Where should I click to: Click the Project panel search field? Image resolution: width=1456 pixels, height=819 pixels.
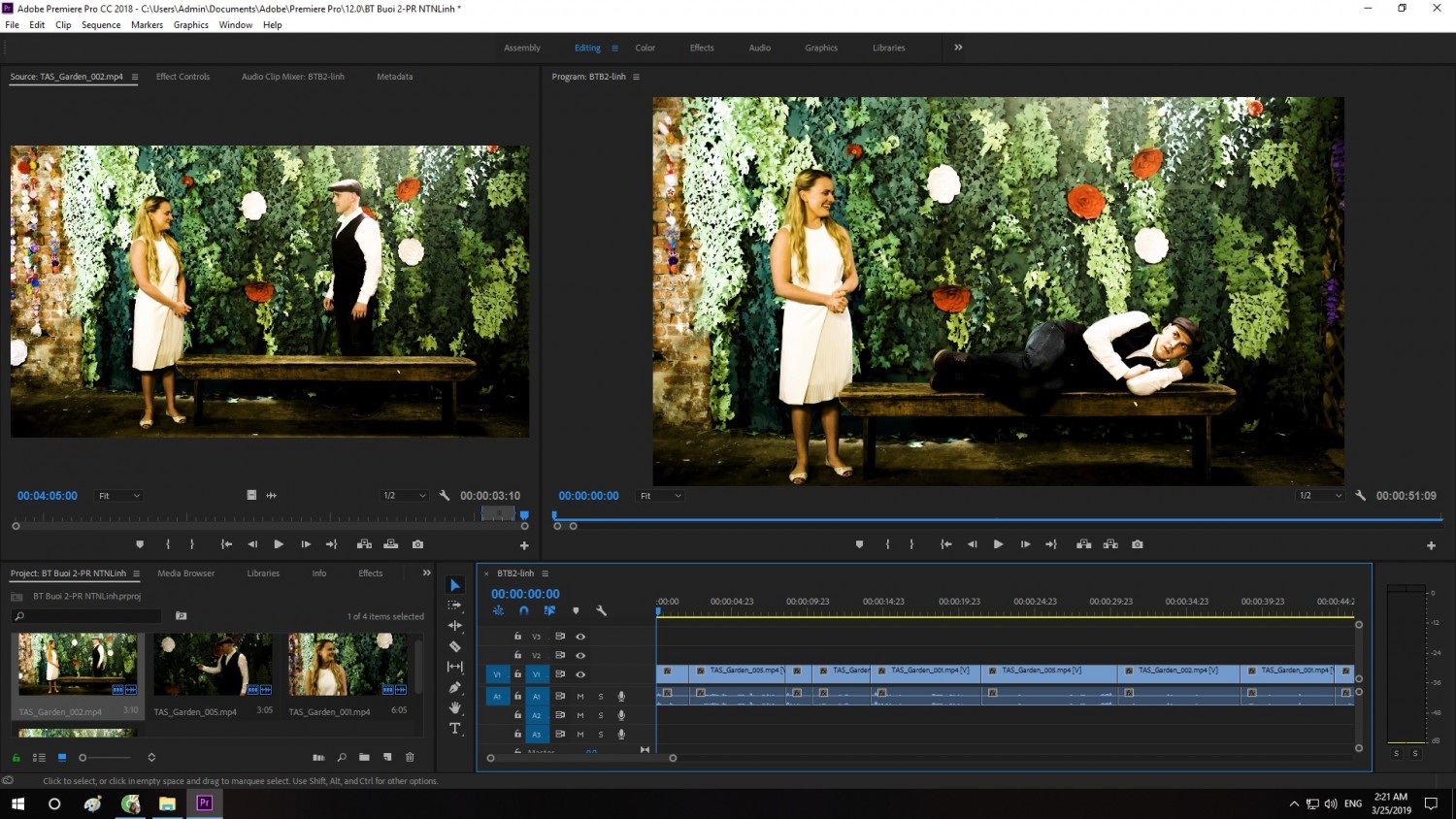coord(86,616)
